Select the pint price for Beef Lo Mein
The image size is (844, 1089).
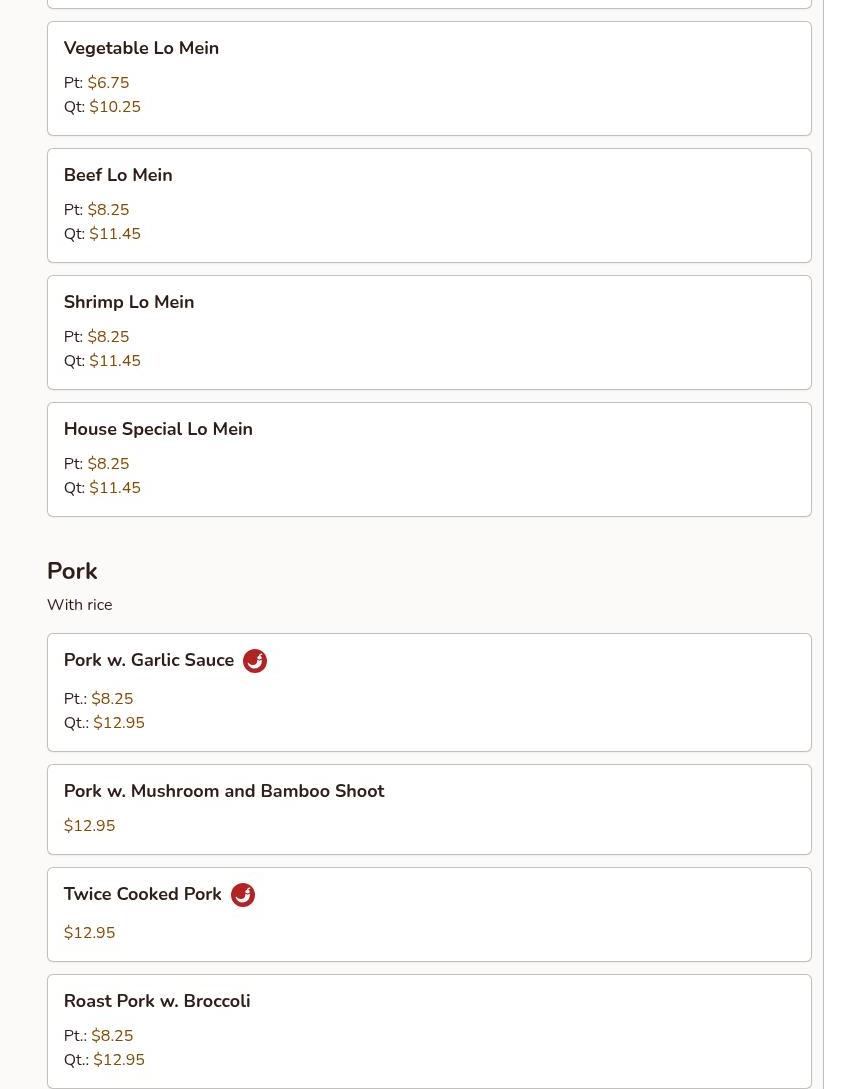coord(108,210)
